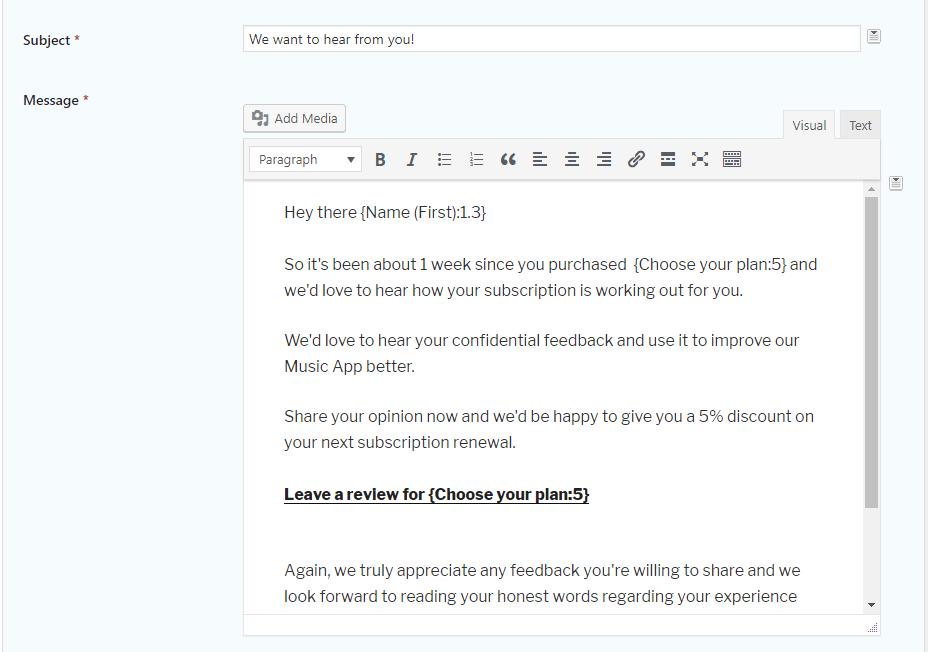Viewport: 928px width, 652px height.
Task: Open the Paragraph format dropdown
Action: (x=305, y=159)
